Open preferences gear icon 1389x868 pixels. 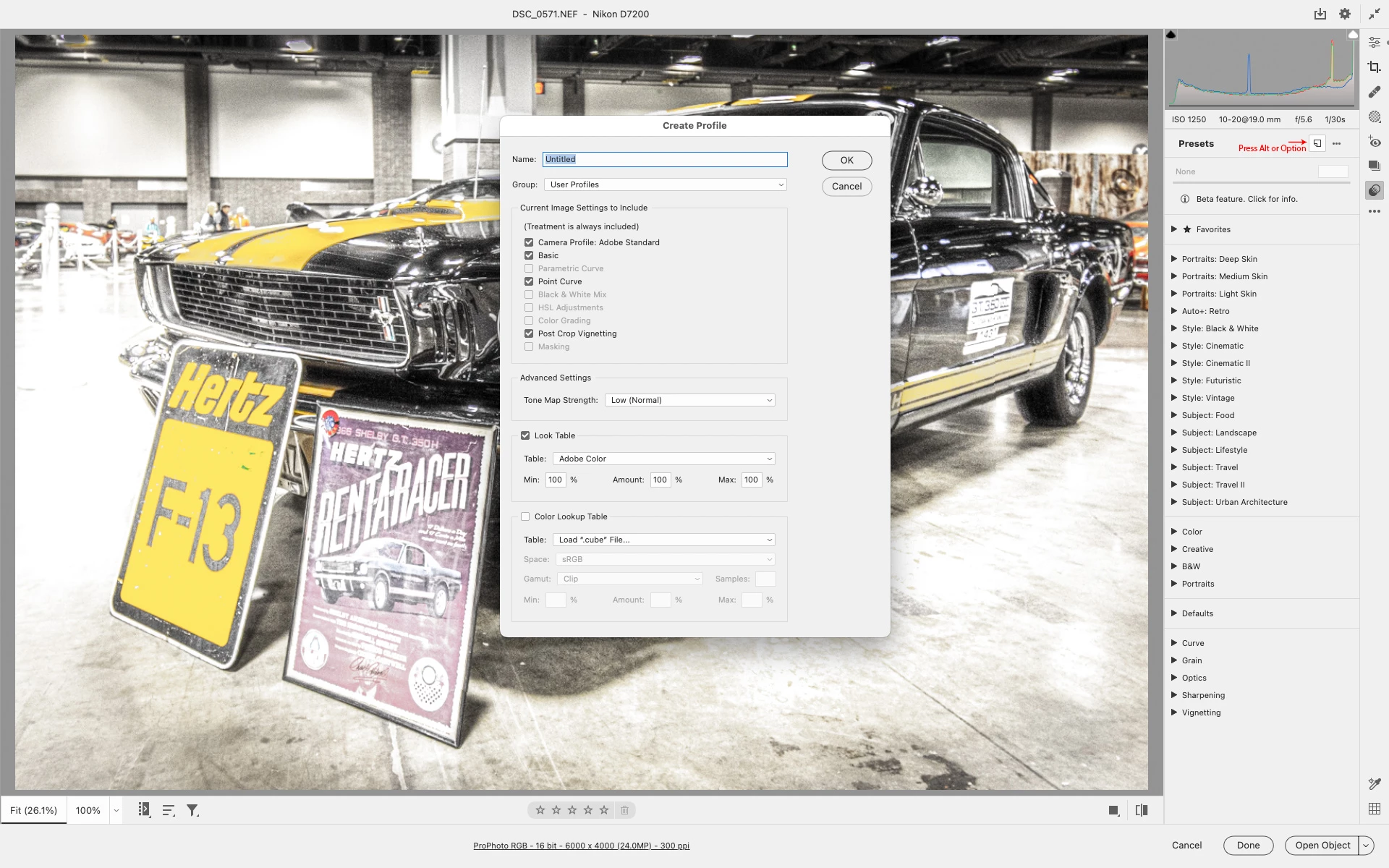tap(1345, 14)
